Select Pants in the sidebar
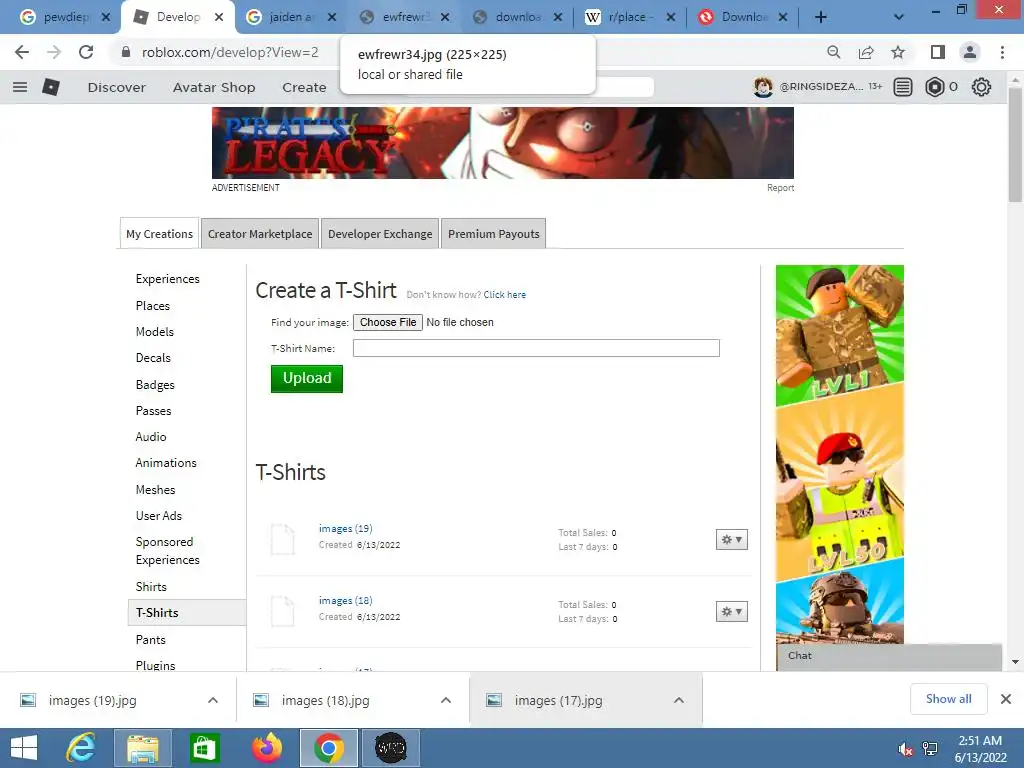 tap(150, 639)
